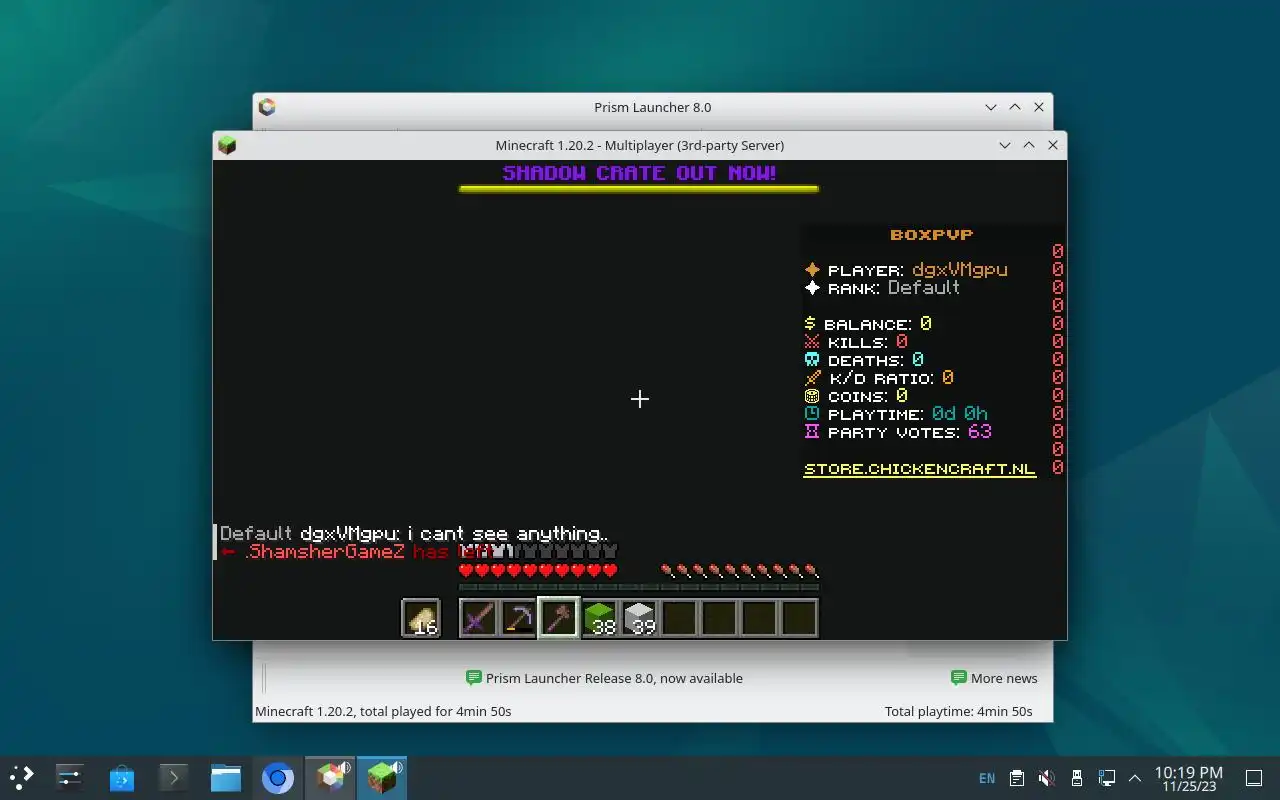The image size is (1280, 800).
Task: Click the BOXPVP scoreboard title
Action: 932,235
